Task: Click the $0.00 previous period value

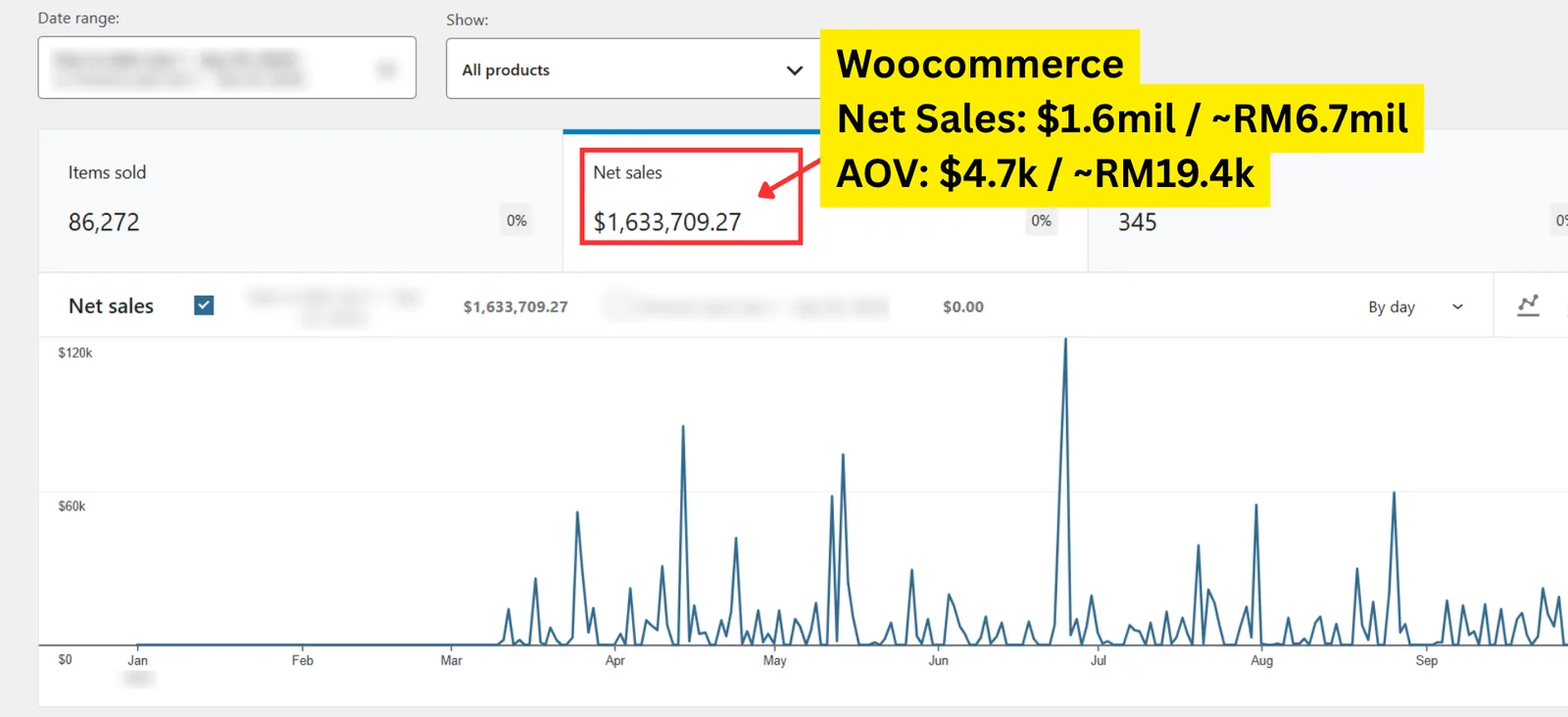Action: tap(963, 307)
